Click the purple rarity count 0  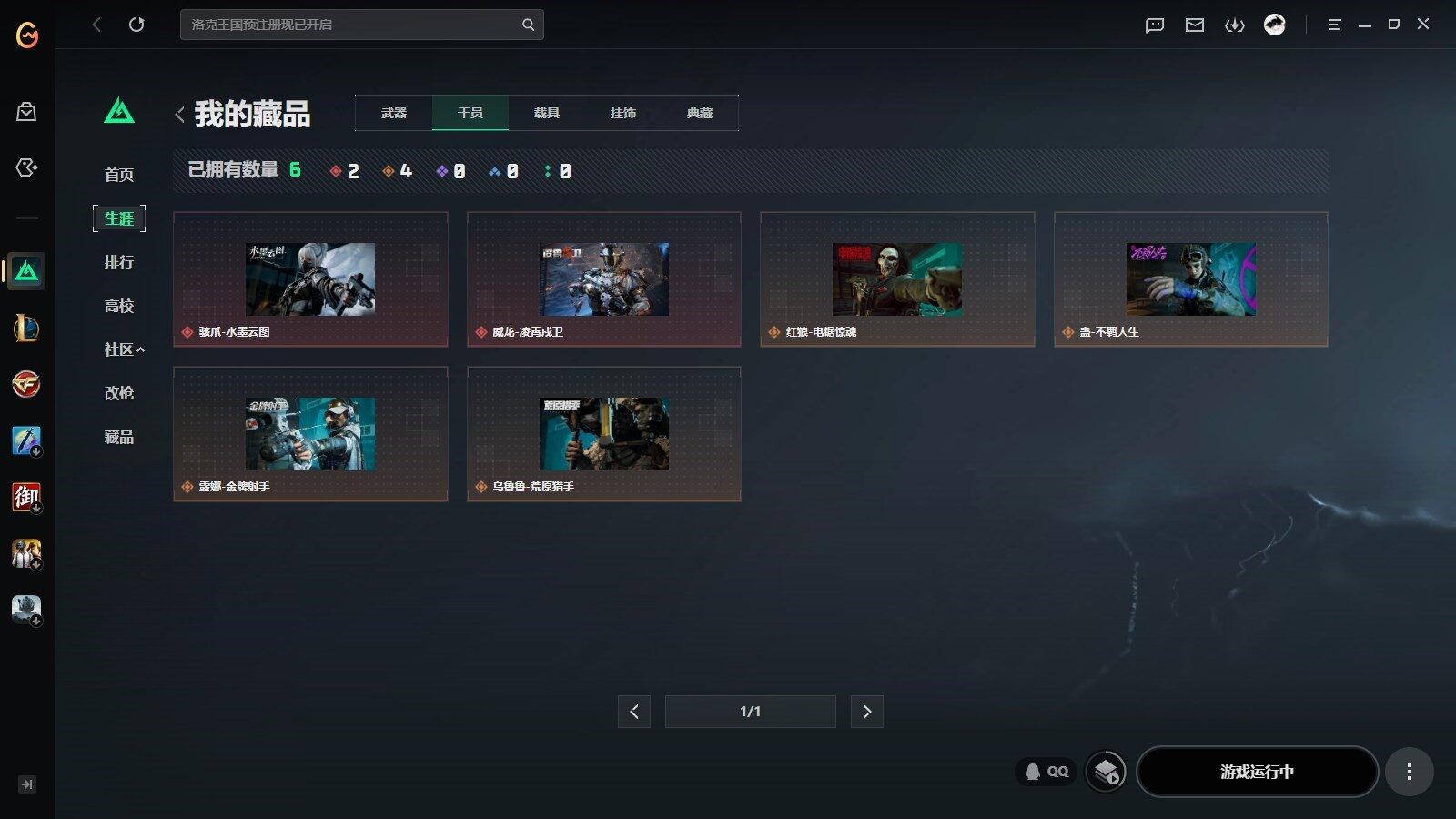coord(450,171)
